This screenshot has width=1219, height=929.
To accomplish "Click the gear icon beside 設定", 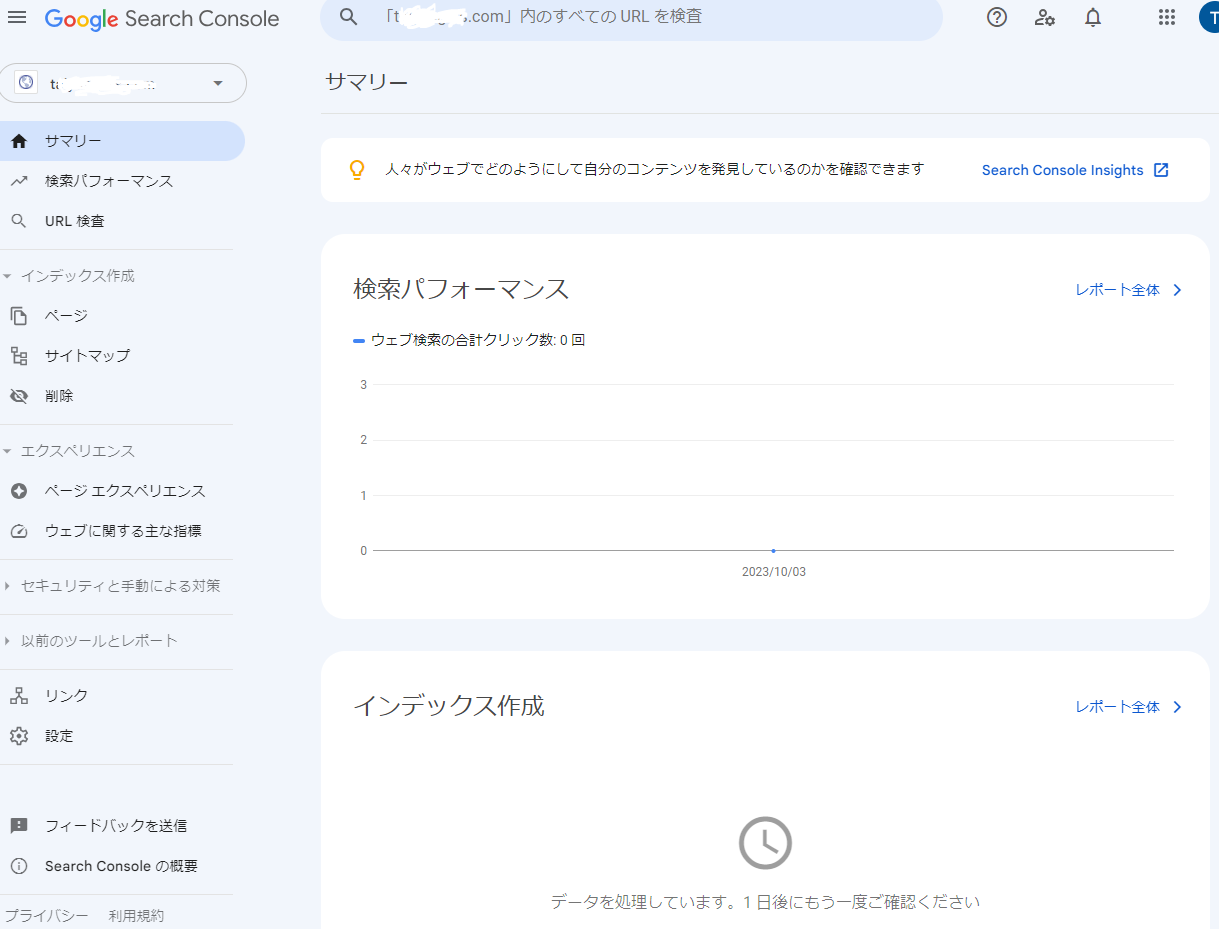I will click(x=19, y=736).
